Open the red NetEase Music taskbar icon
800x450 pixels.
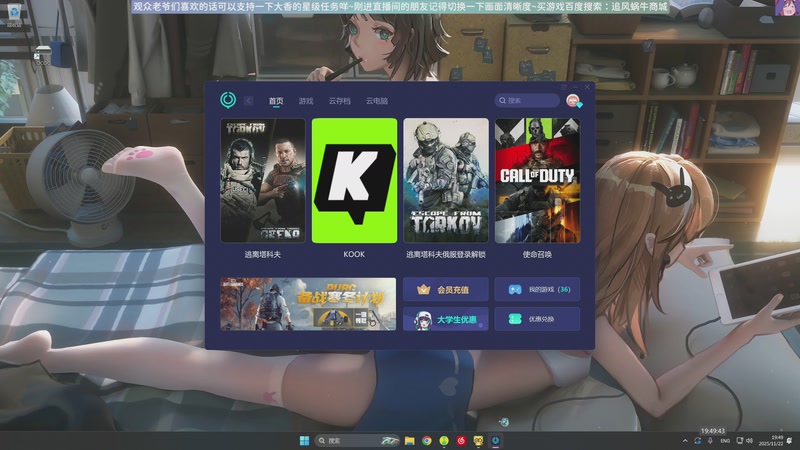pyautogui.click(x=461, y=440)
